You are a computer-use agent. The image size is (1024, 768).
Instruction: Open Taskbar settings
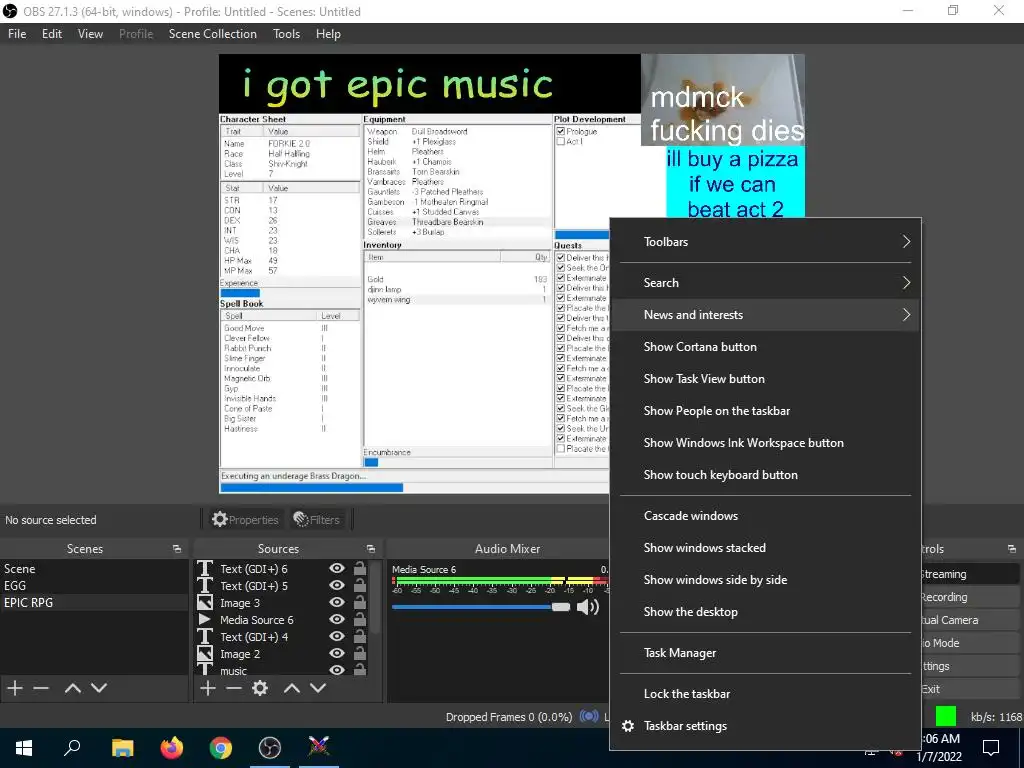765,726
